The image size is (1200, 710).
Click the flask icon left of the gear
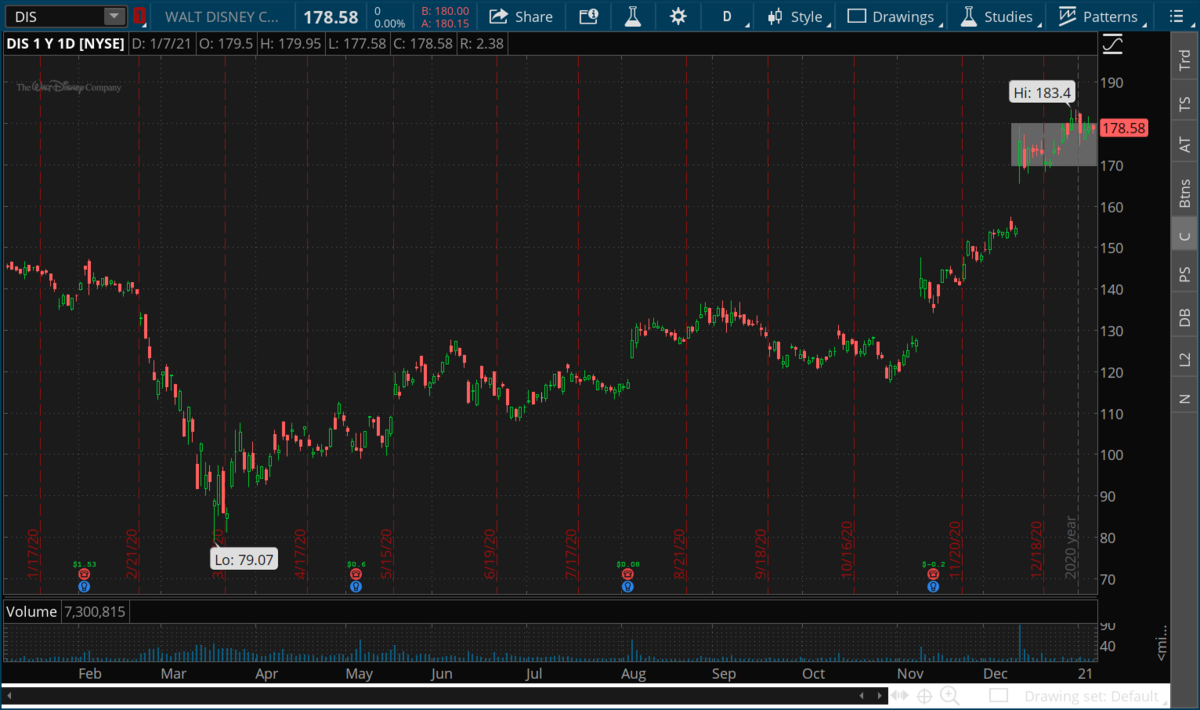pos(633,16)
